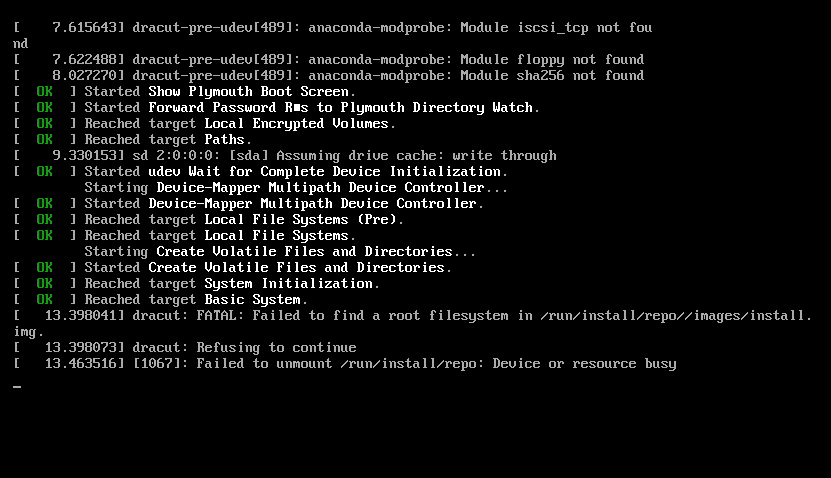Click the "Local File Systems (Pre)" line
Screen dimensions: 831x478
[x=244, y=220]
